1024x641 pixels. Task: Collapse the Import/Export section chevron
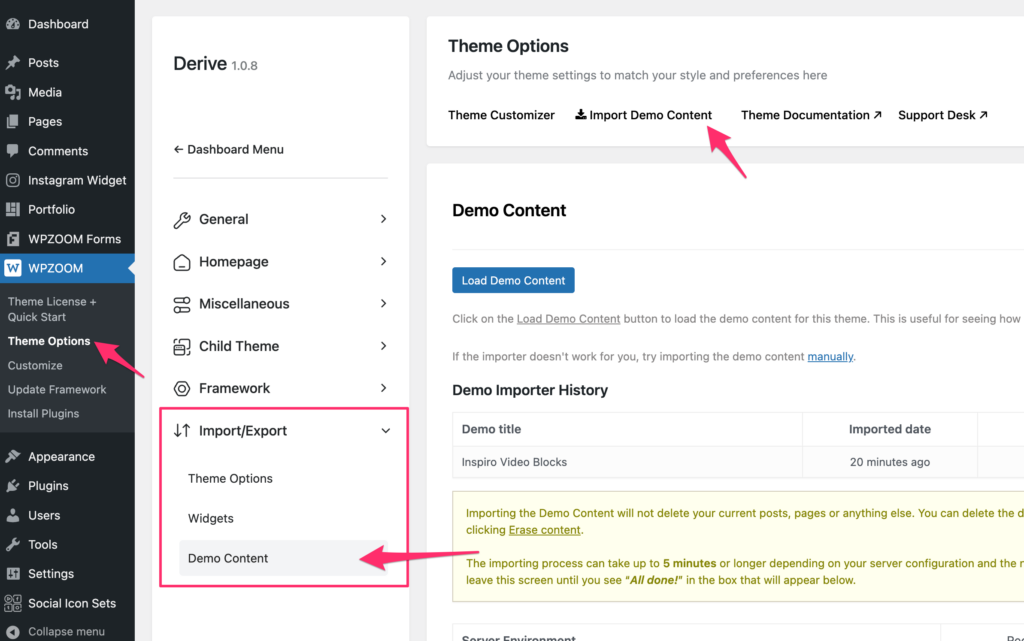[385, 431]
